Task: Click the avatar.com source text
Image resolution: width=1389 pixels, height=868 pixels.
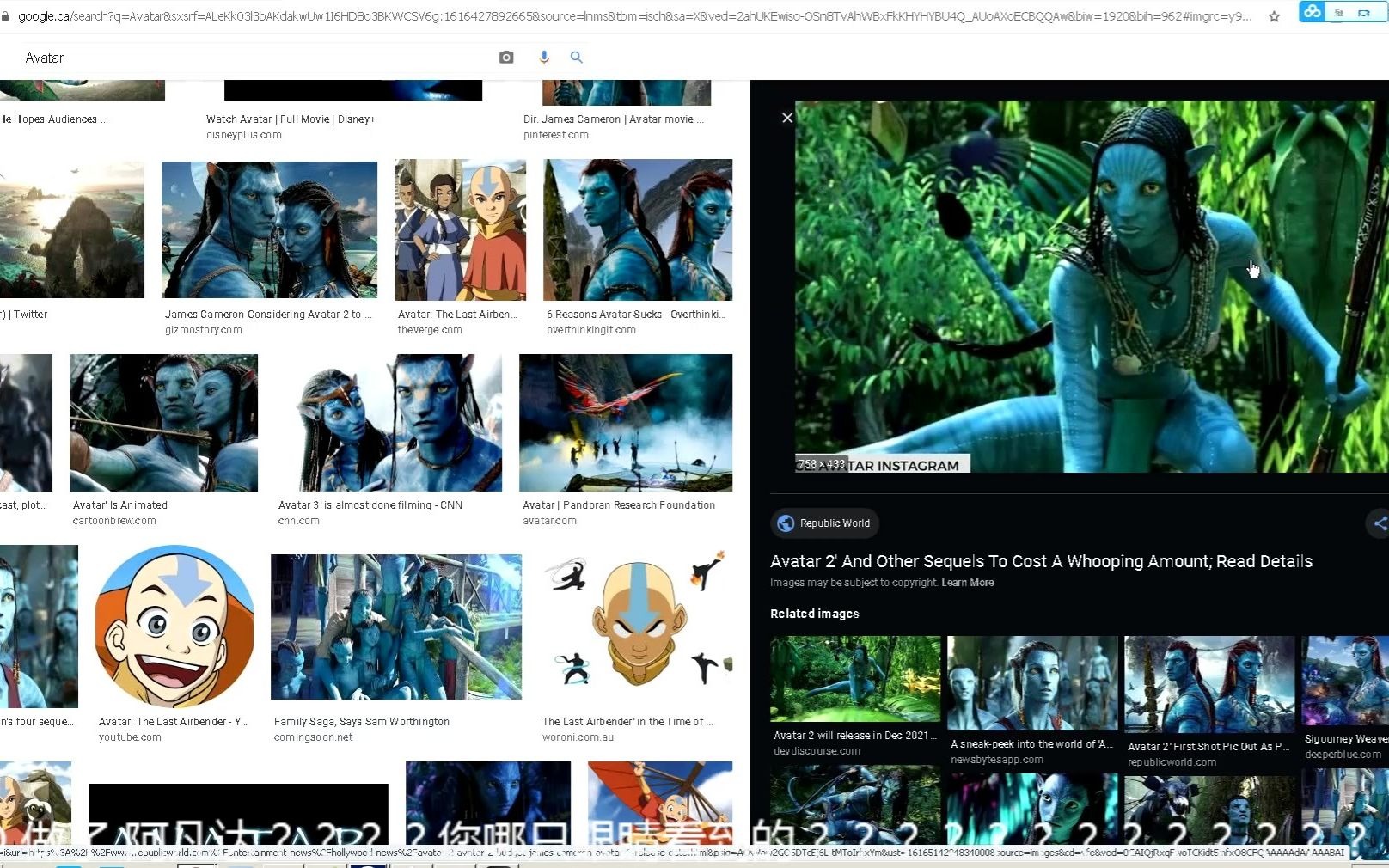Action: (x=550, y=521)
